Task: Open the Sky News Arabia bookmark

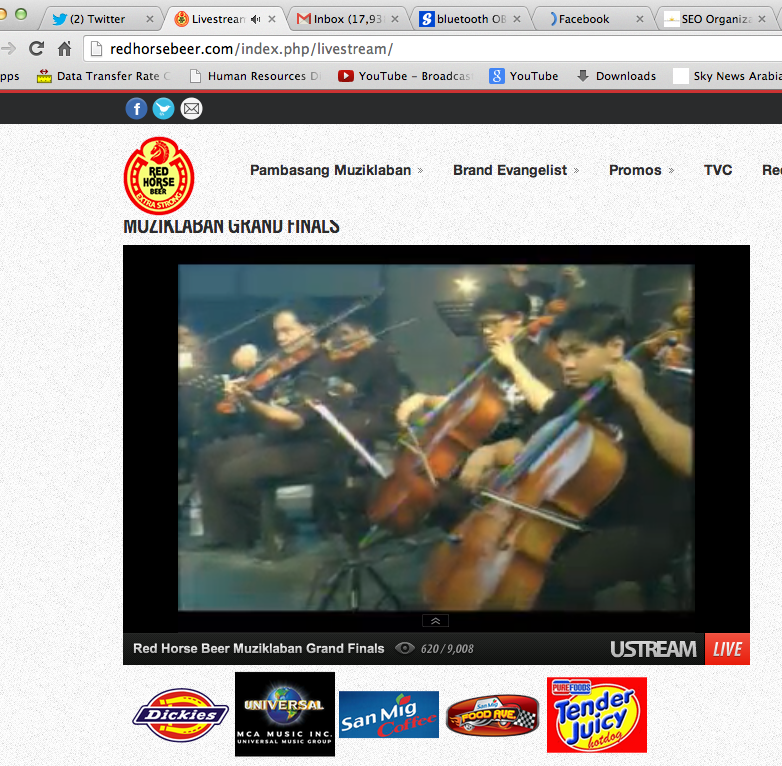Action: [727, 76]
